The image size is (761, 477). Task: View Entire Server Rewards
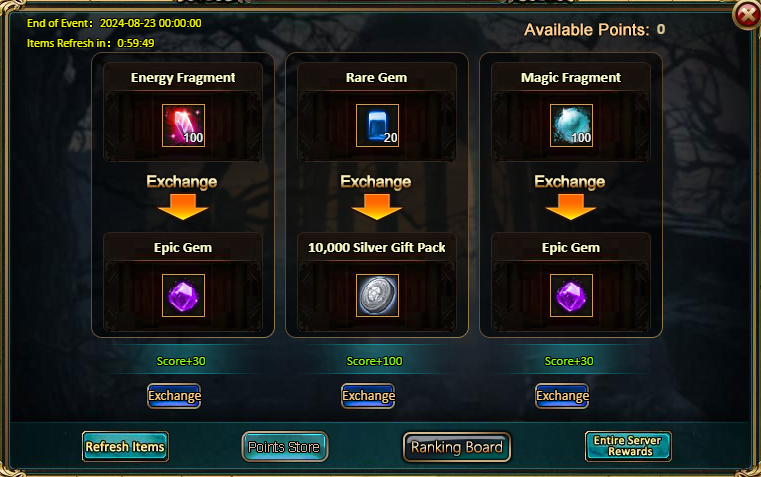628,446
